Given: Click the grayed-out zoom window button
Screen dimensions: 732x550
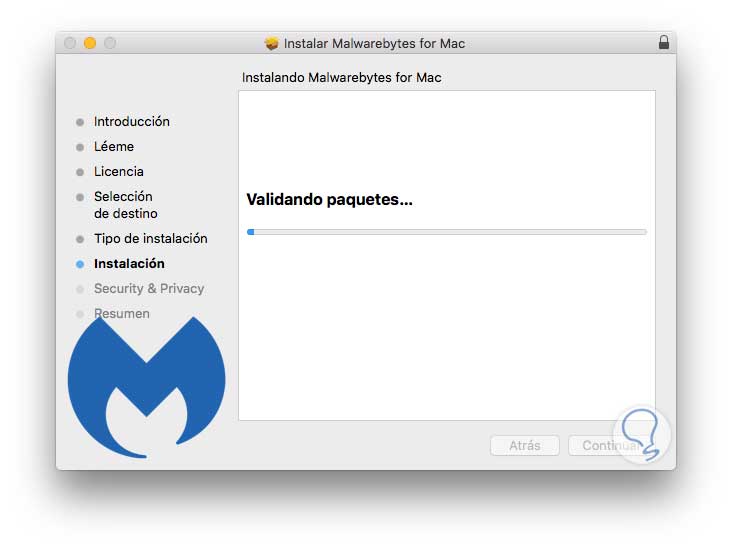Looking at the screenshot, I should click(110, 43).
